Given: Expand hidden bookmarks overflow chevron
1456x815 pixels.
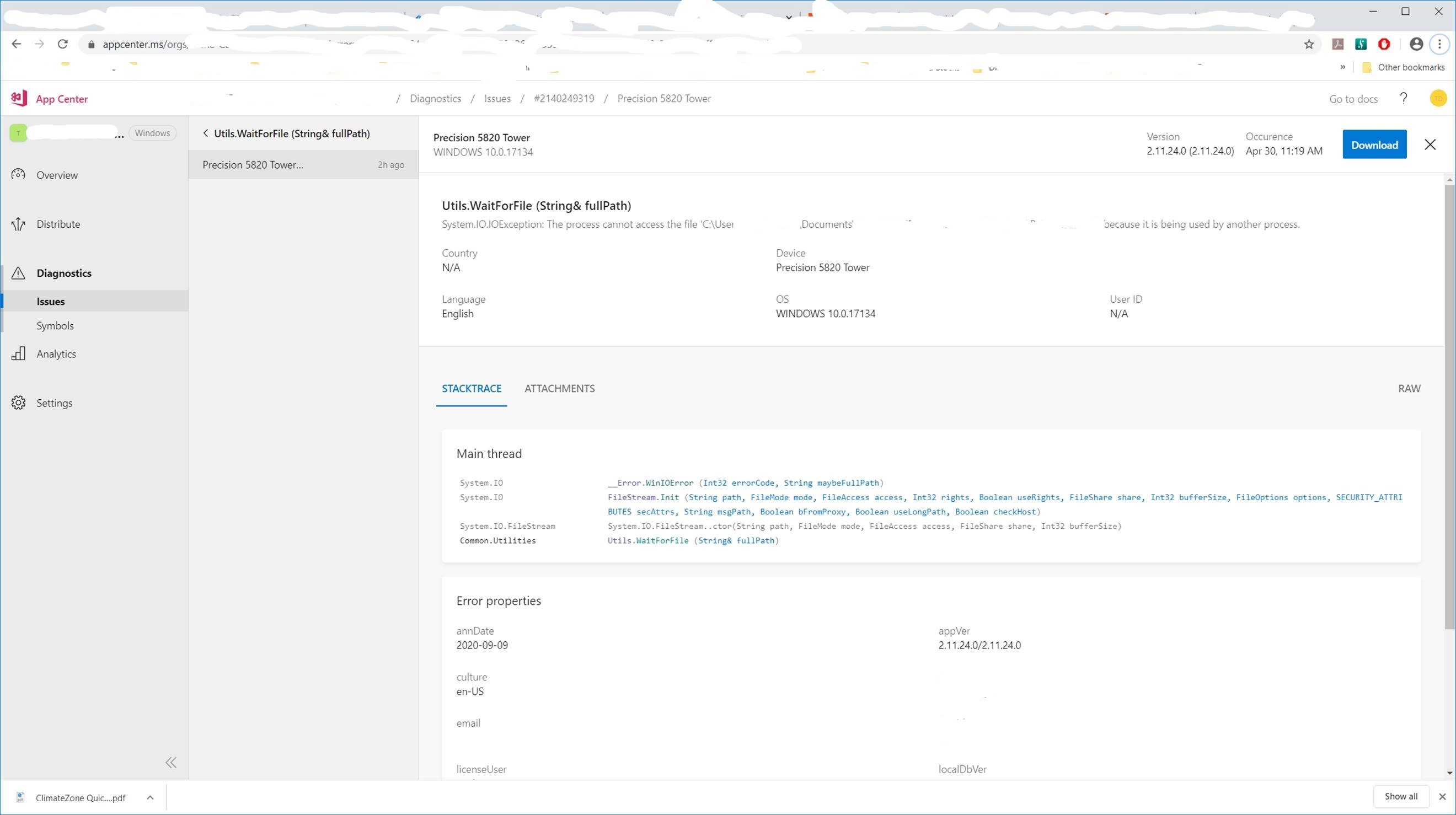Looking at the screenshot, I should click(x=1342, y=67).
